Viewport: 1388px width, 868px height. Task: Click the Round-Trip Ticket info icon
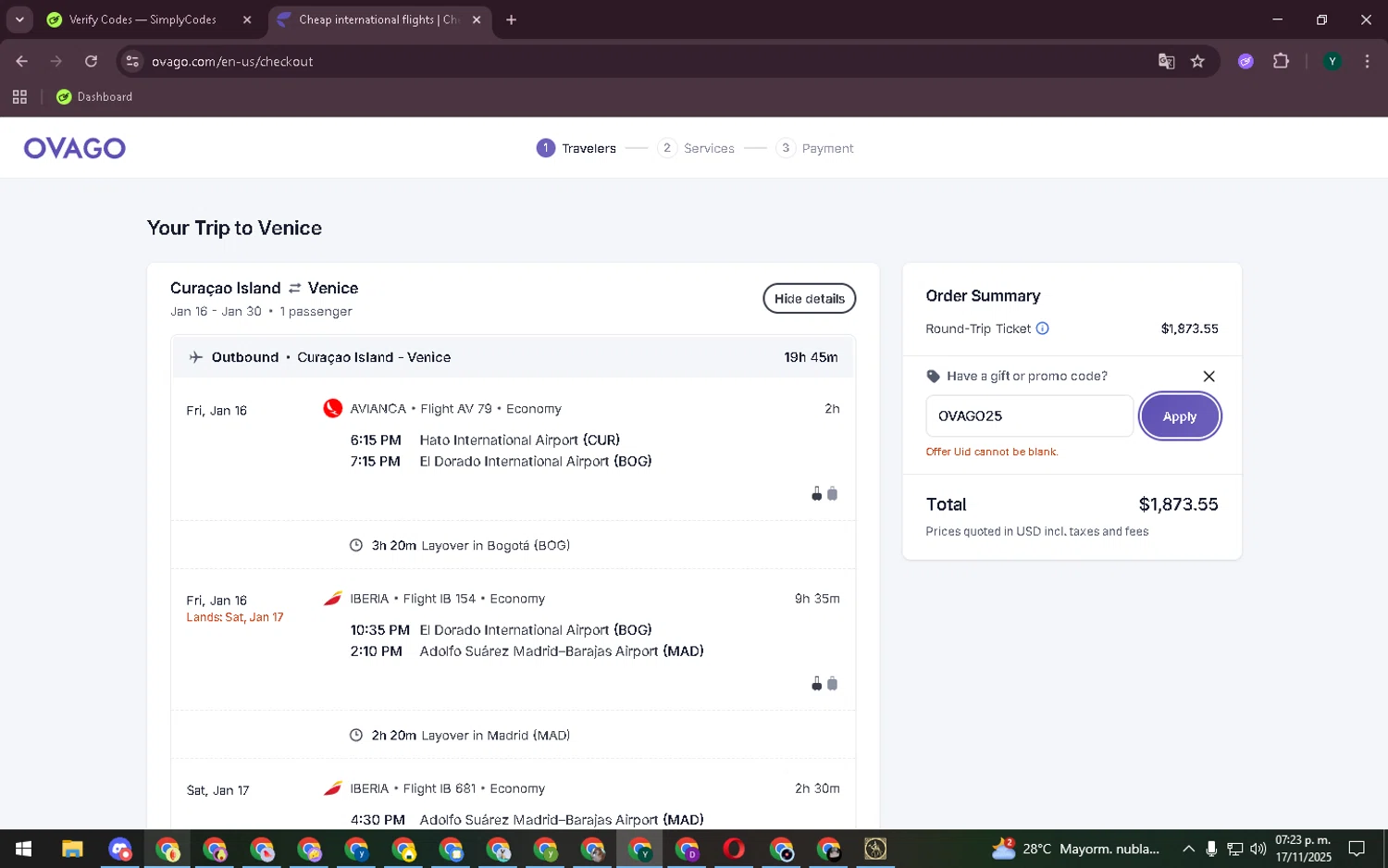(x=1043, y=329)
